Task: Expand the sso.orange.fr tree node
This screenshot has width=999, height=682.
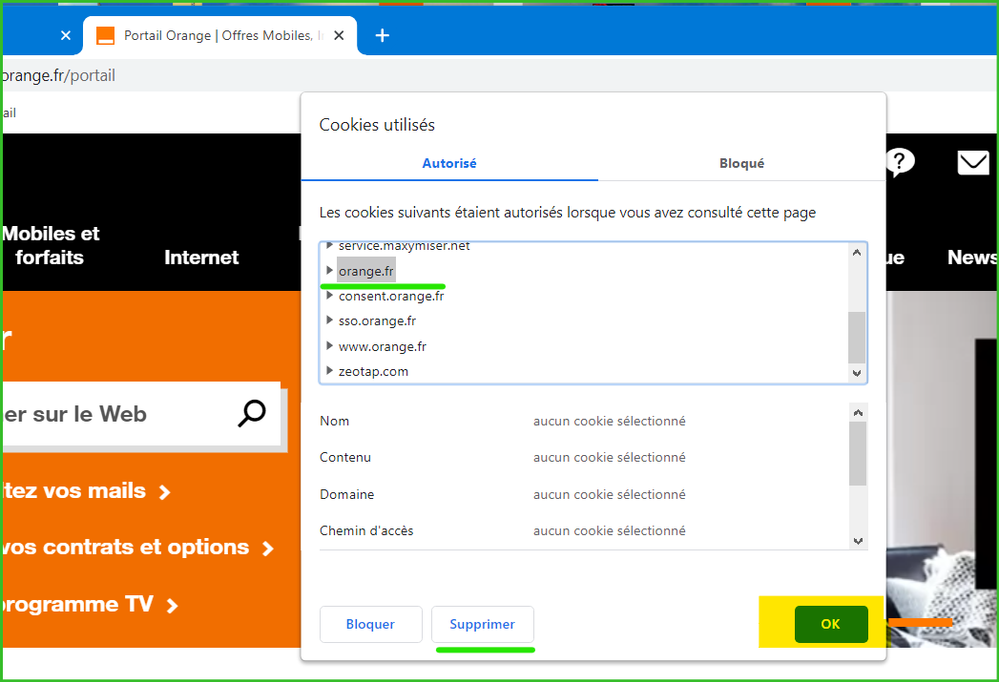Action: (x=330, y=321)
